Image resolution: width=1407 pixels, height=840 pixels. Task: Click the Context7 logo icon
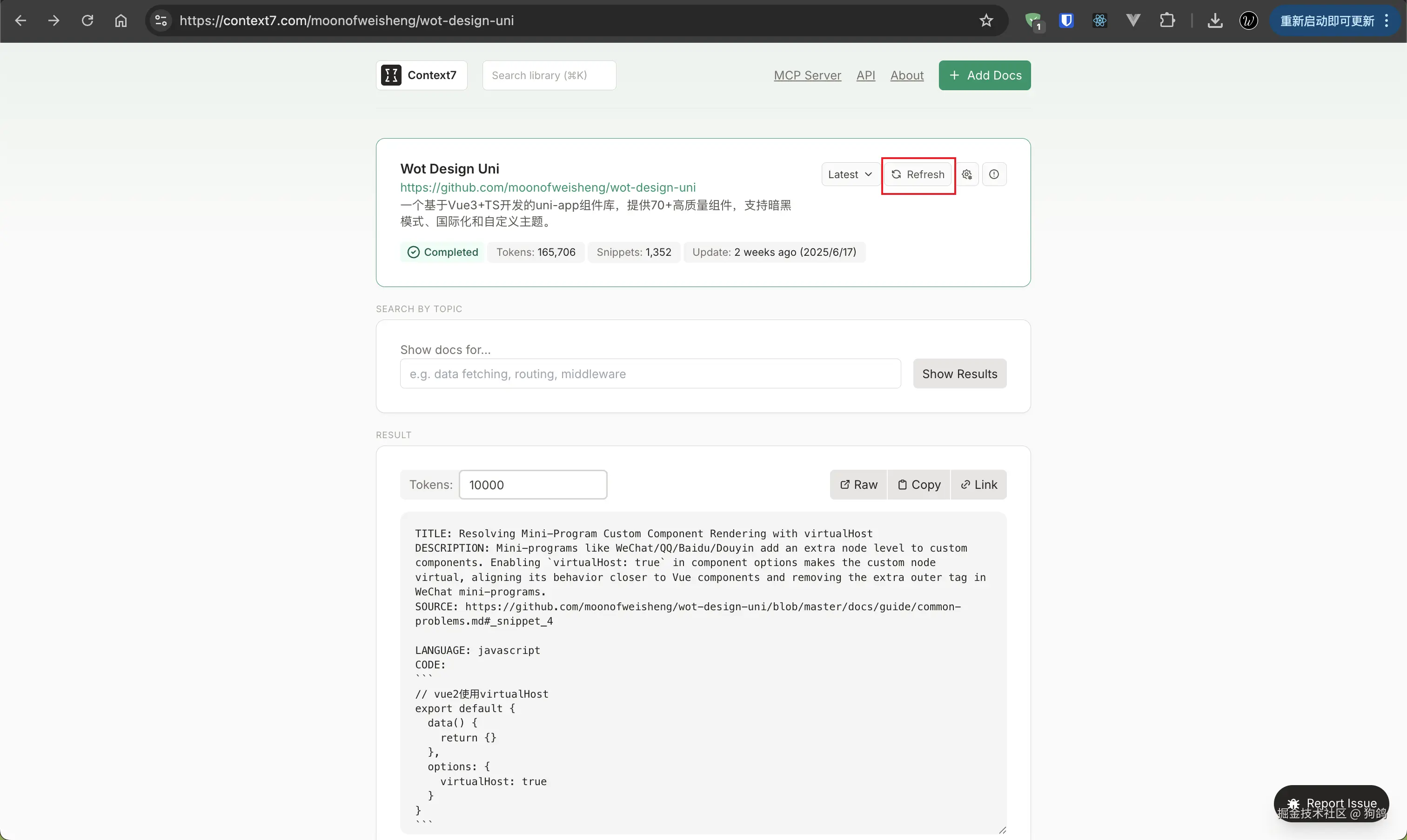click(391, 75)
